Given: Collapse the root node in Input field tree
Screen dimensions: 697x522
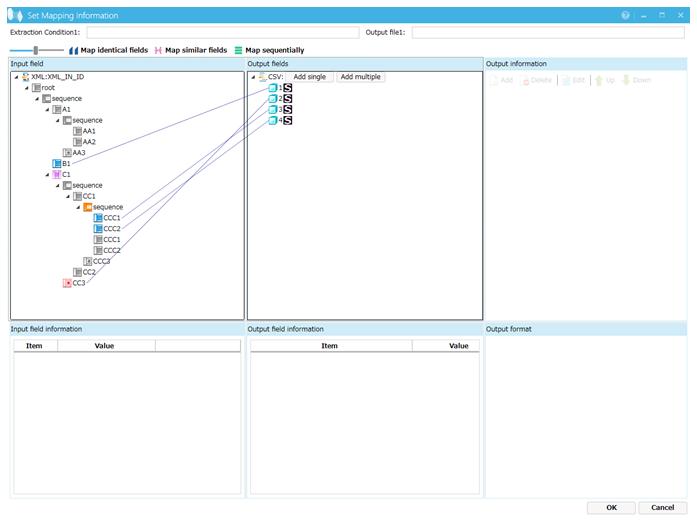Looking at the screenshot, I should tap(25, 88).
